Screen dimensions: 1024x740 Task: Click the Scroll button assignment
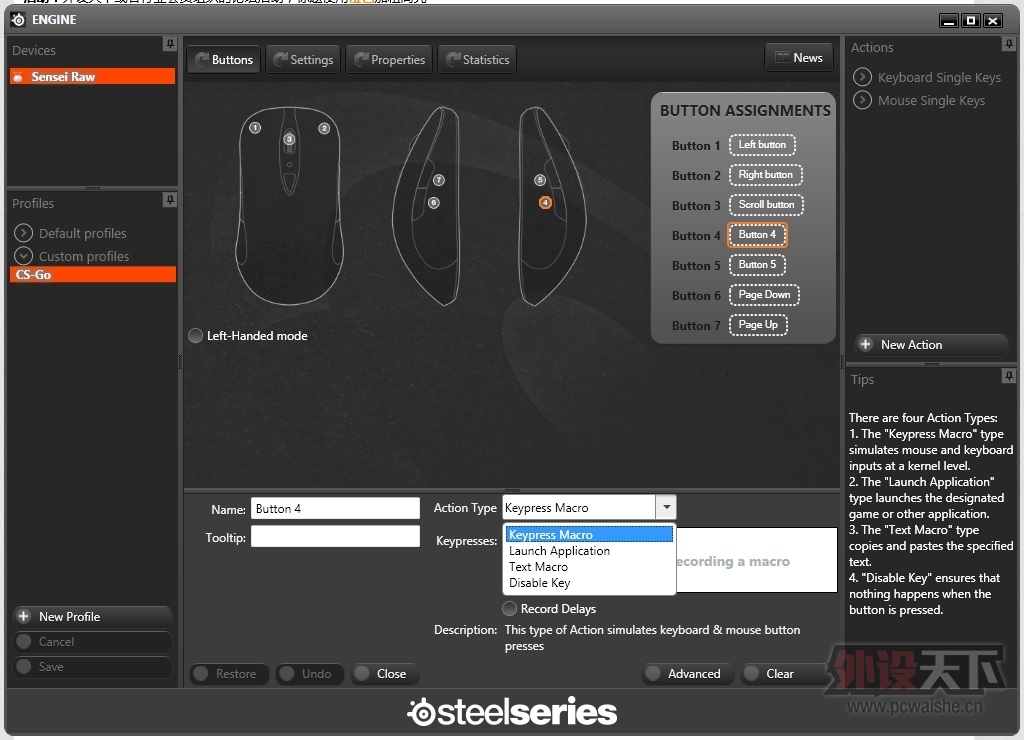click(x=766, y=205)
